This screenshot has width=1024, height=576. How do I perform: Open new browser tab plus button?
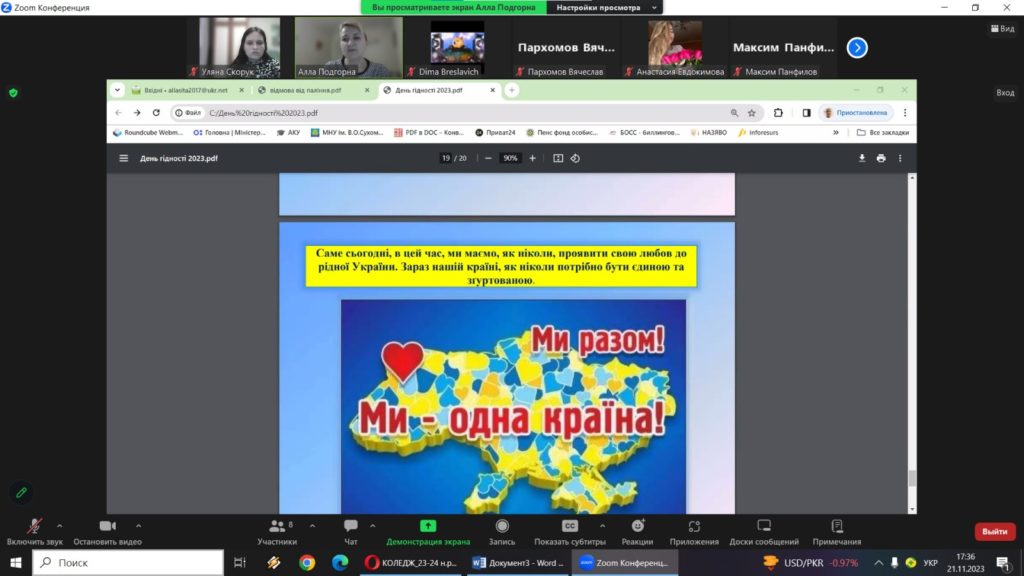[x=512, y=90]
